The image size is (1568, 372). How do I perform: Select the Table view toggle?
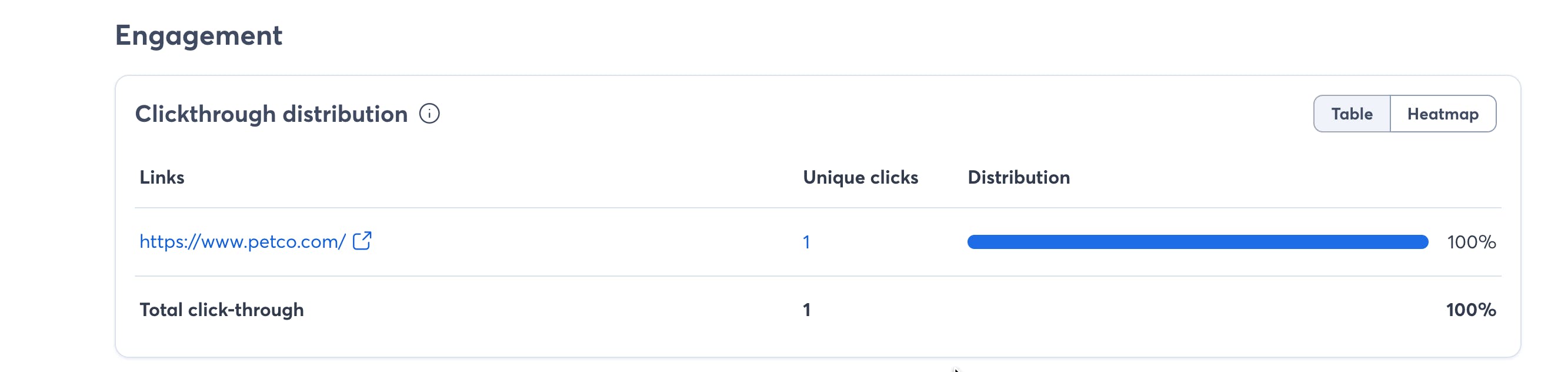point(1352,114)
